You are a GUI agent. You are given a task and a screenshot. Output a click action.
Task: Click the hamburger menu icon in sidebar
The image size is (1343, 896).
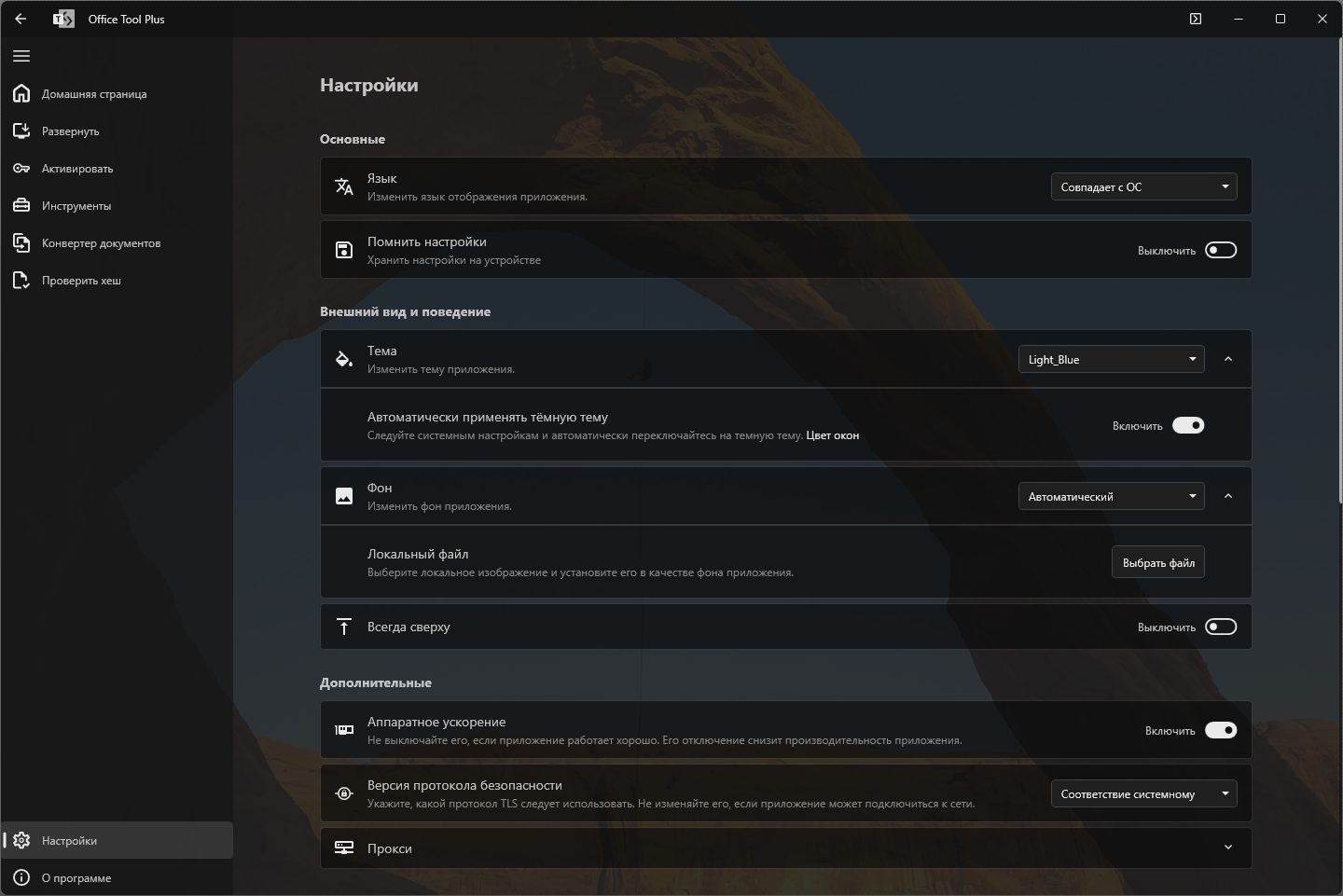coord(21,56)
